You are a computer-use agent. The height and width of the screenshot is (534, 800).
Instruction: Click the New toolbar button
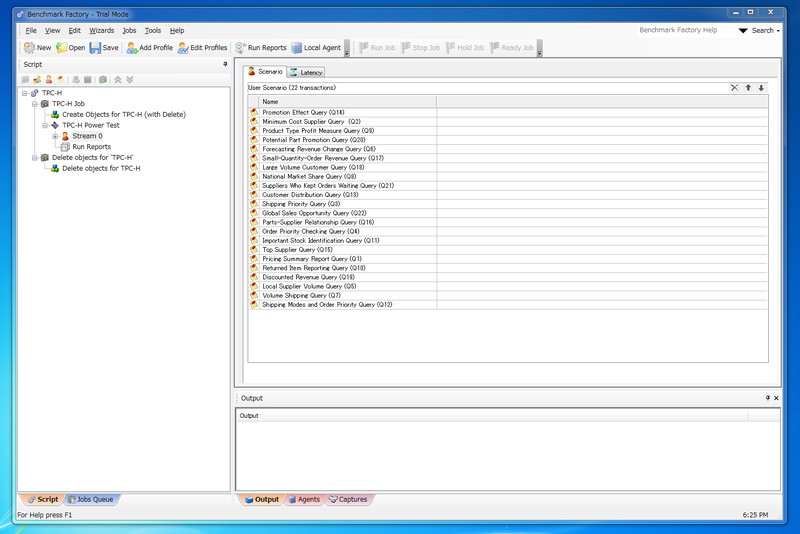(37, 47)
